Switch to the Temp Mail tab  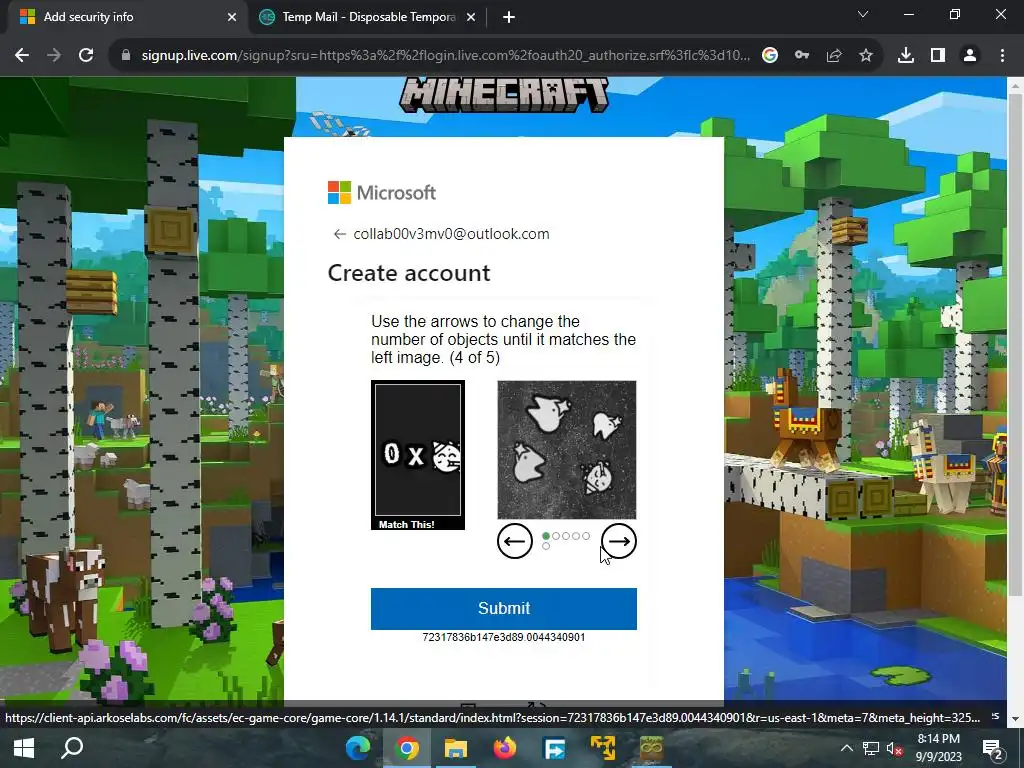[x=368, y=17]
